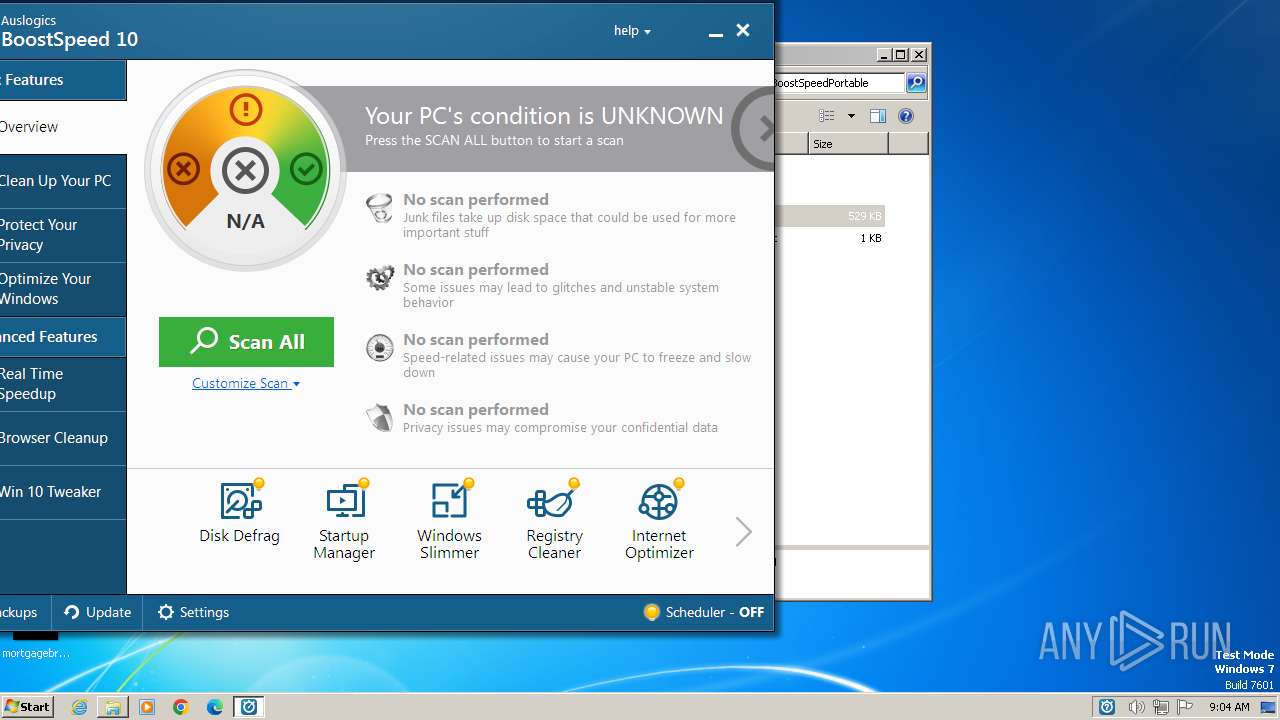Open the Protect Your Privacy tab

click(x=63, y=235)
